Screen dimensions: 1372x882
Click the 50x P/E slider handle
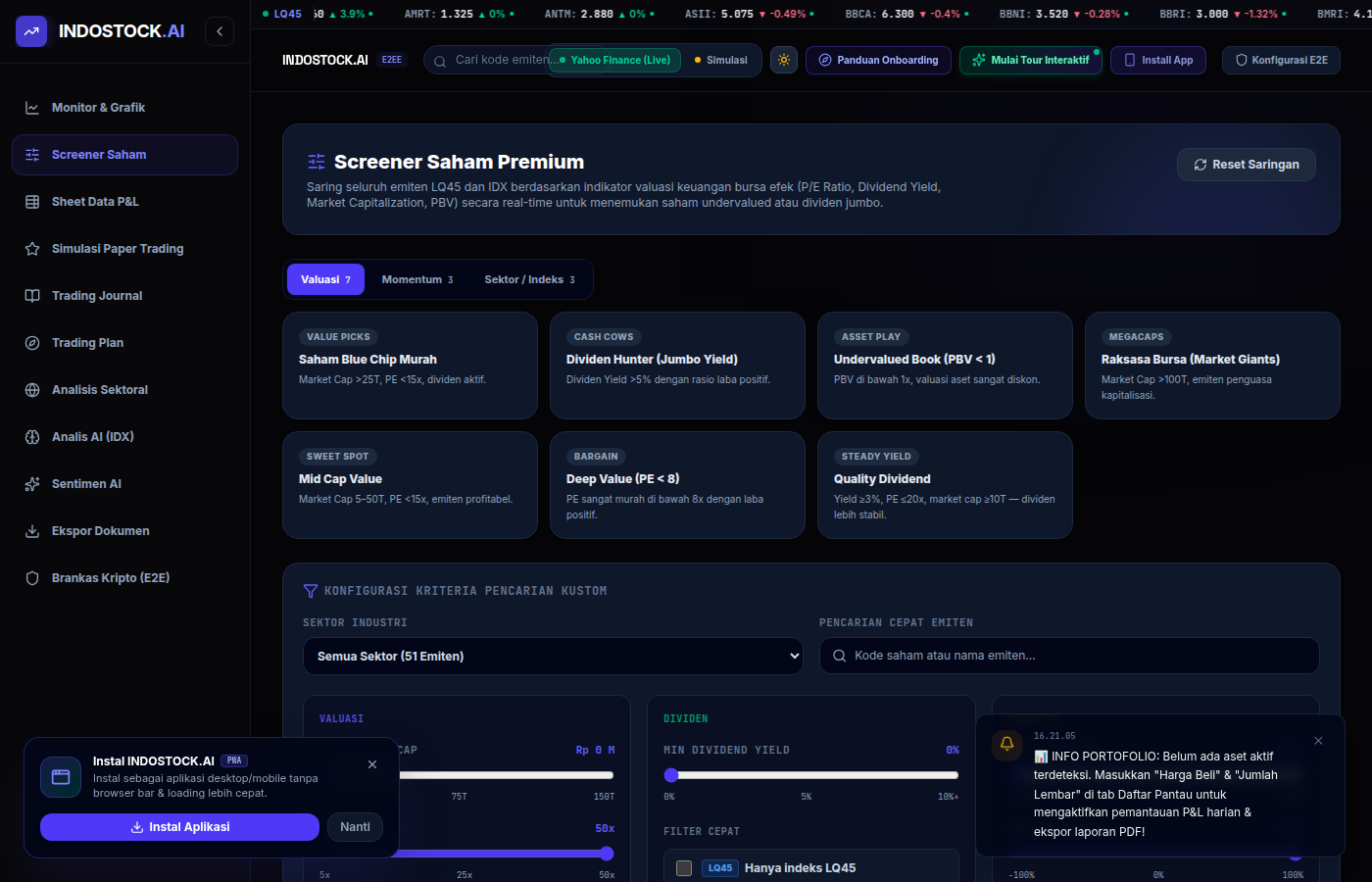click(x=607, y=854)
